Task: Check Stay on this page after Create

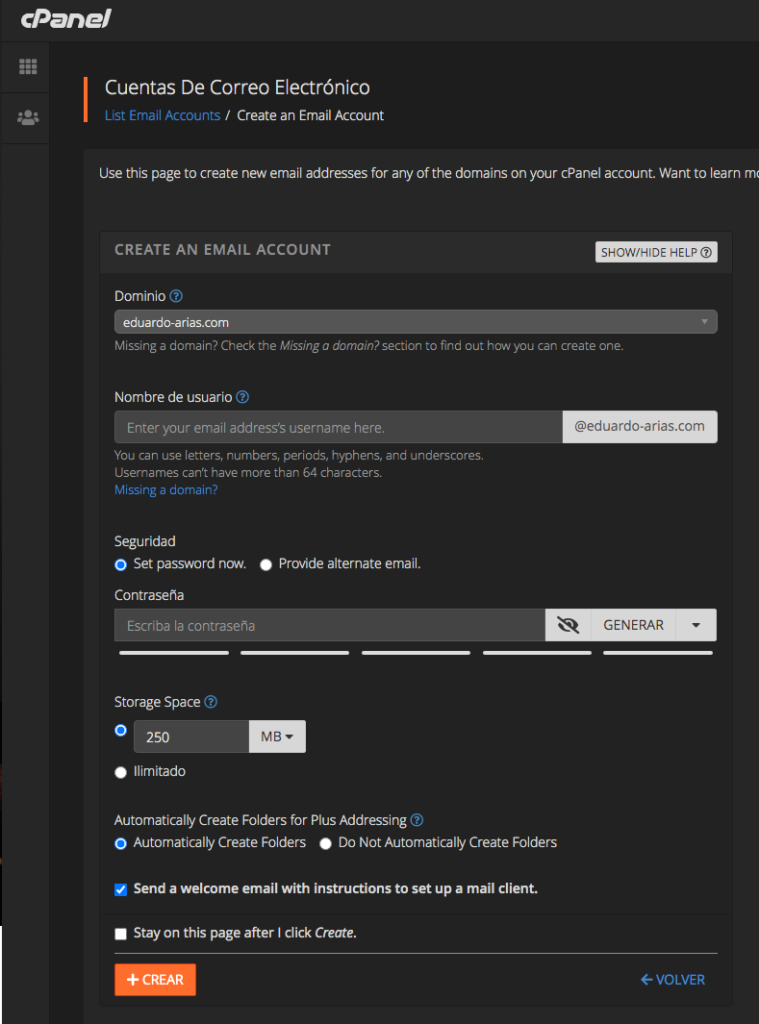Action: point(121,934)
